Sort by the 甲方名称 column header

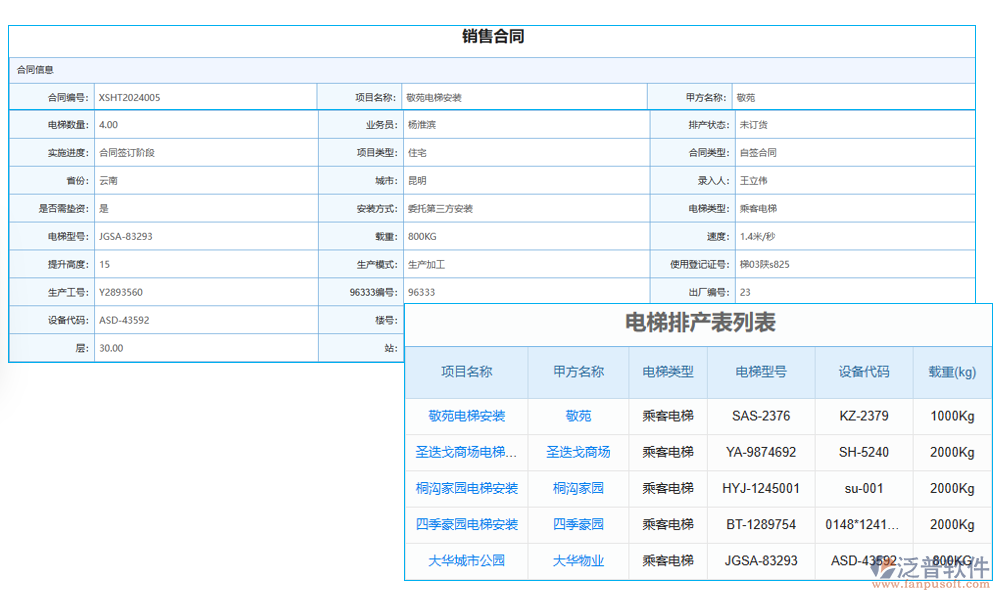[578, 372]
